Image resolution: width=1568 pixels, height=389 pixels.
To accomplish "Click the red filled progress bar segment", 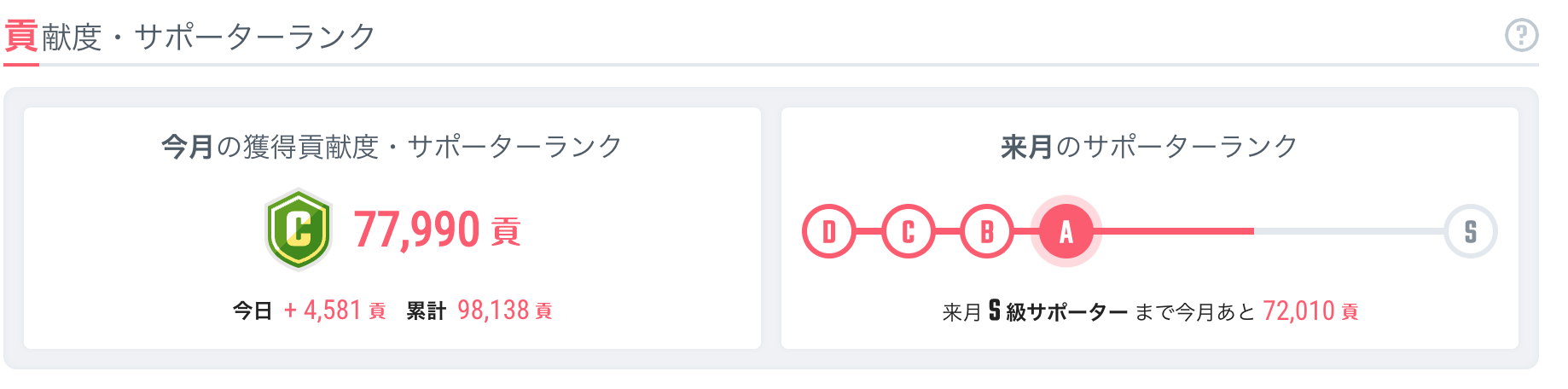I will click(1176, 231).
